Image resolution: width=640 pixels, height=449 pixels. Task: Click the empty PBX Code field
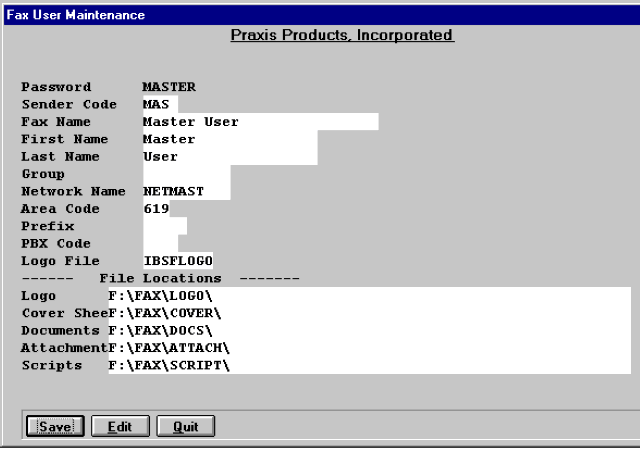click(x=160, y=243)
